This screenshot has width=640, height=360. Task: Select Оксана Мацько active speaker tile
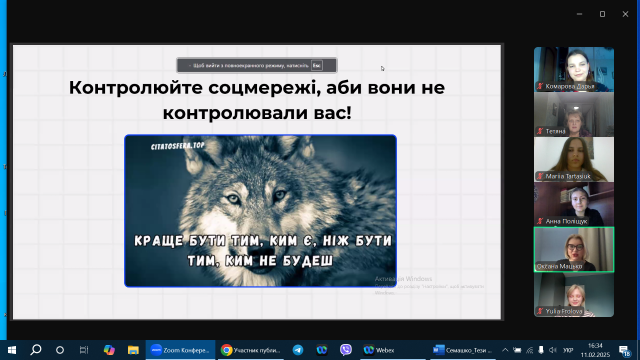point(574,249)
